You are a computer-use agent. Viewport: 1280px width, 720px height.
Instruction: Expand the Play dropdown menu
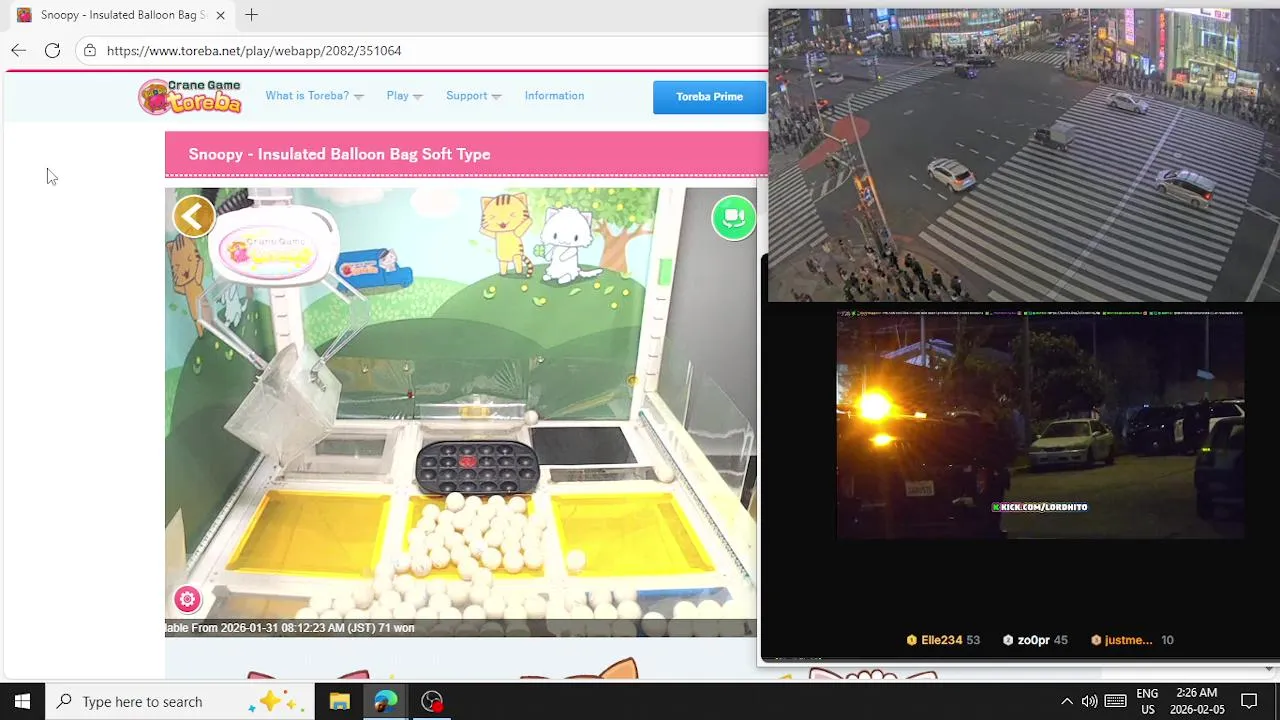pyautogui.click(x=404, y=96)
